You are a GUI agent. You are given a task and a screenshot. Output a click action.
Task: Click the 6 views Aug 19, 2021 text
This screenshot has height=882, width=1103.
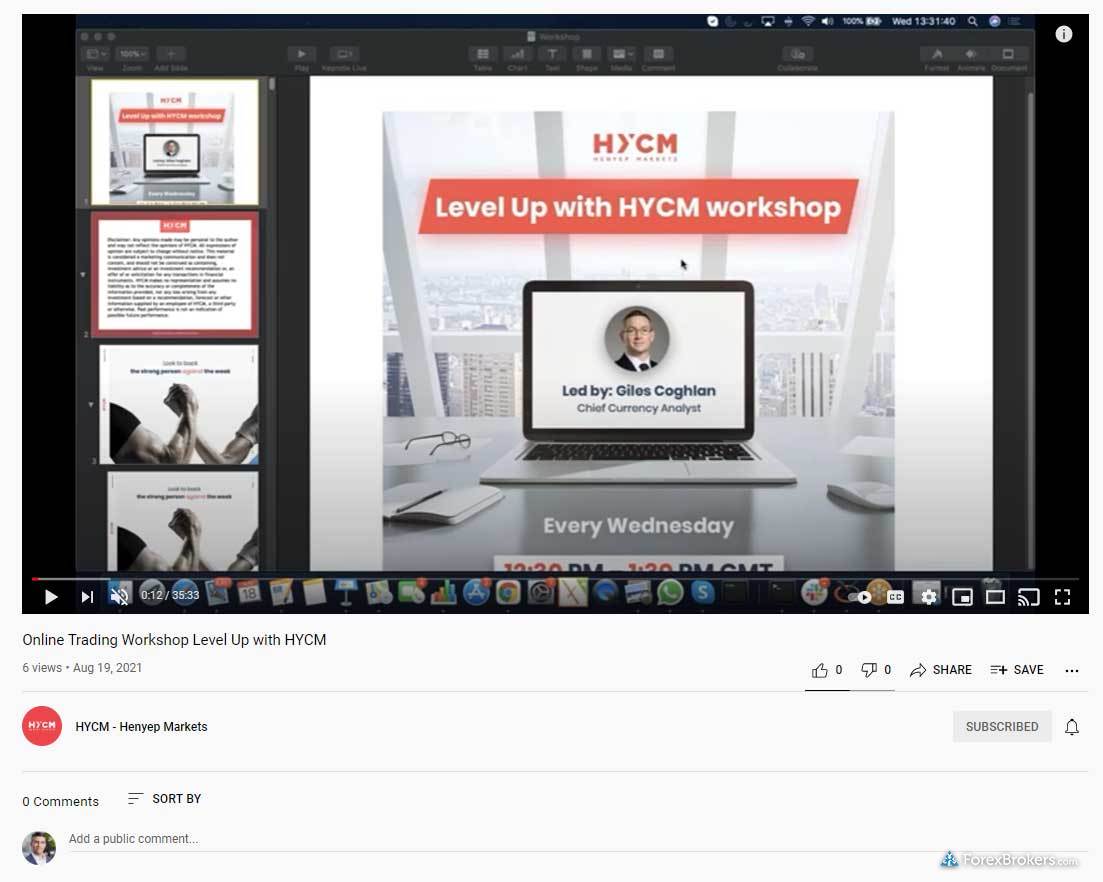pos(82,667)
